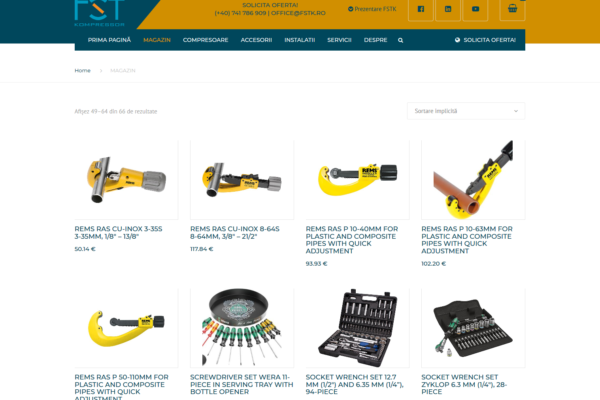Open the YouTube channel icon

click(475, 9)
